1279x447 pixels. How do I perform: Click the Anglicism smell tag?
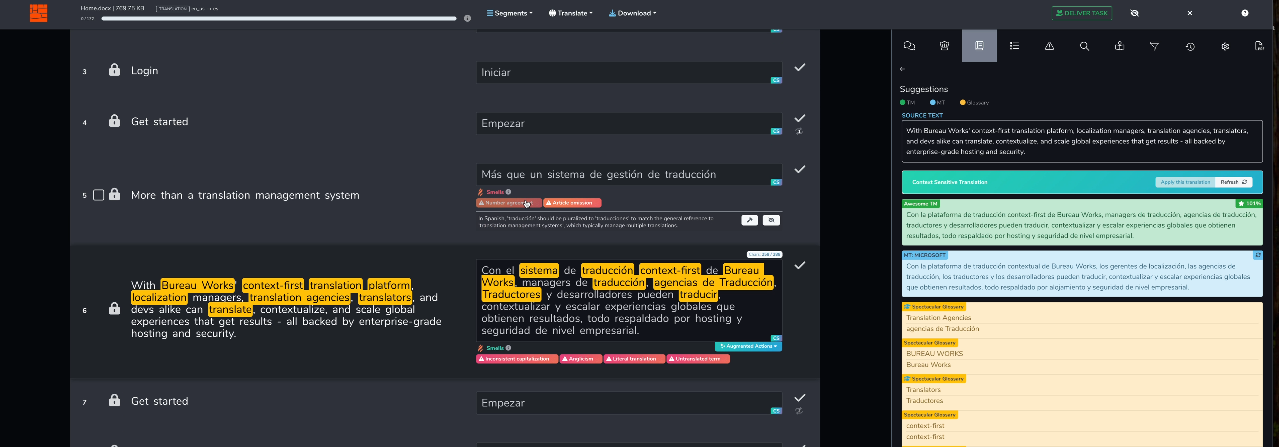580,358
